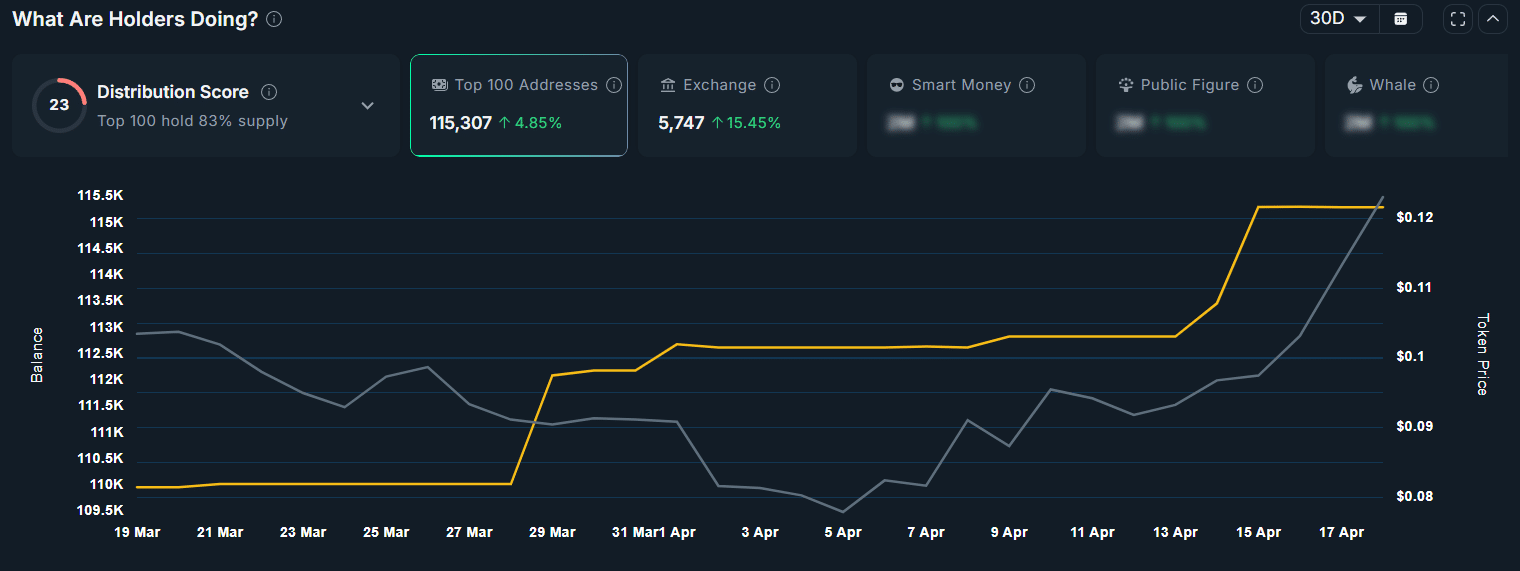
Task: Click the Public Figure info icon
Action: (x=1255, y=85)
